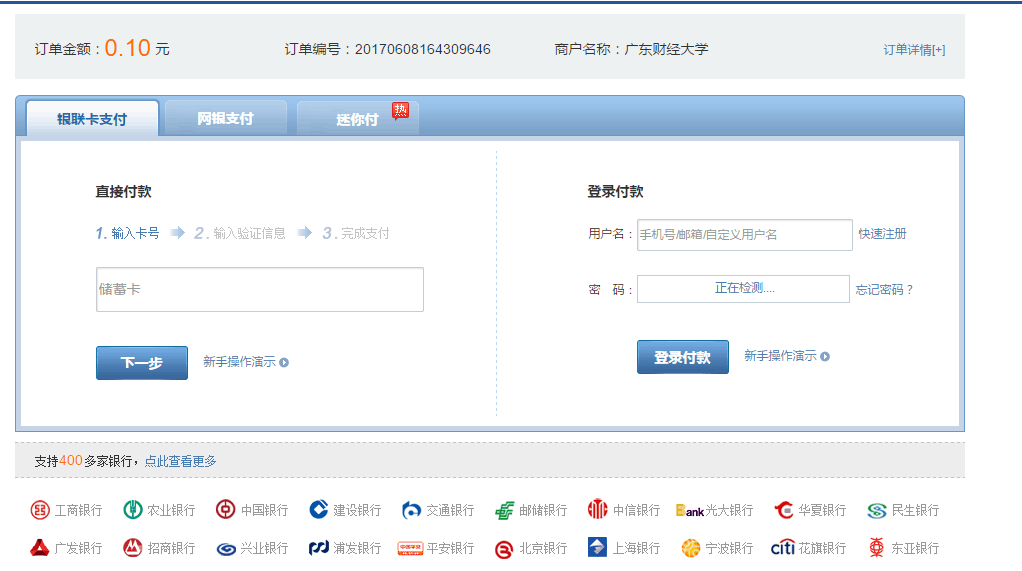1022x571 pixels.
Task: Switch to the 网银支付 tab
Action: (225, 119)
